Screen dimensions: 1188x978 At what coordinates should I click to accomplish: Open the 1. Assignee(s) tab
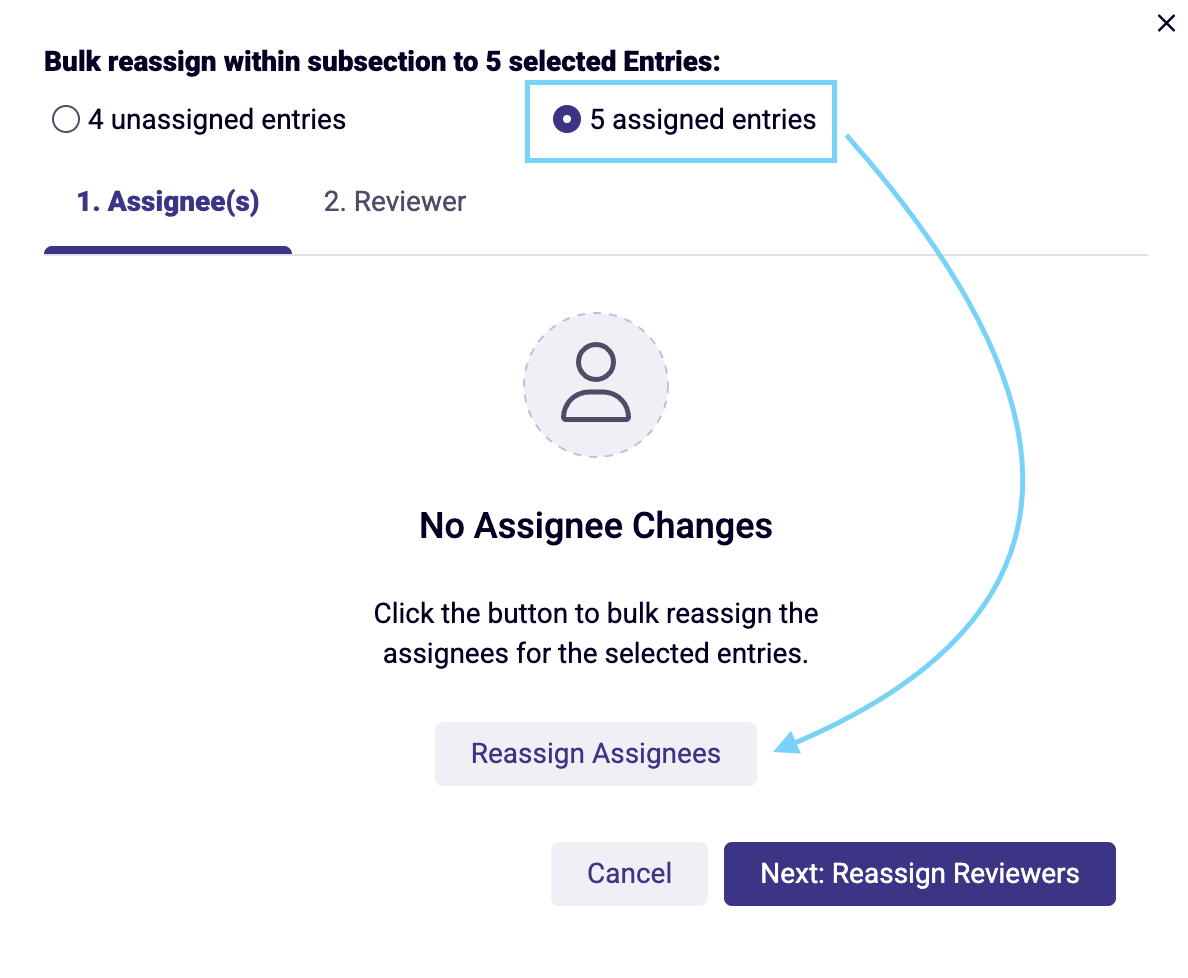pyautogui.click(x=168, y=202)
